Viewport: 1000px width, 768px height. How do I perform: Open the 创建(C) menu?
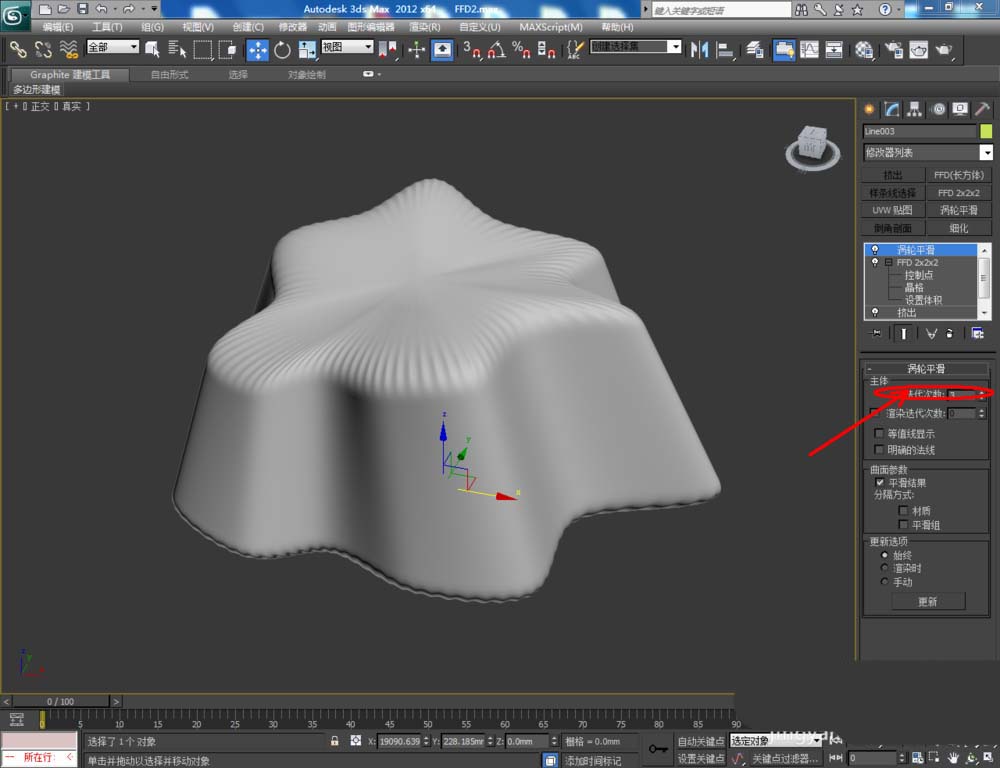(248, 27)
